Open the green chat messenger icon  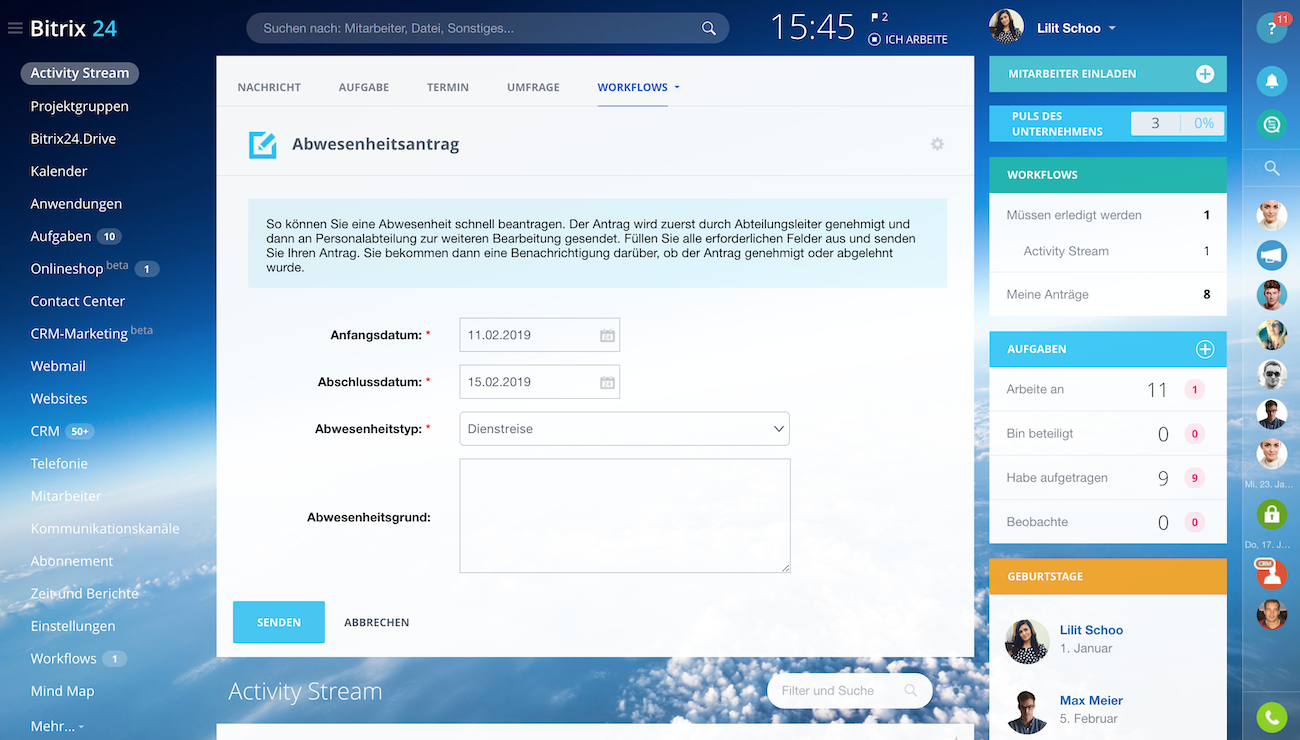[x=1271, y=125]
